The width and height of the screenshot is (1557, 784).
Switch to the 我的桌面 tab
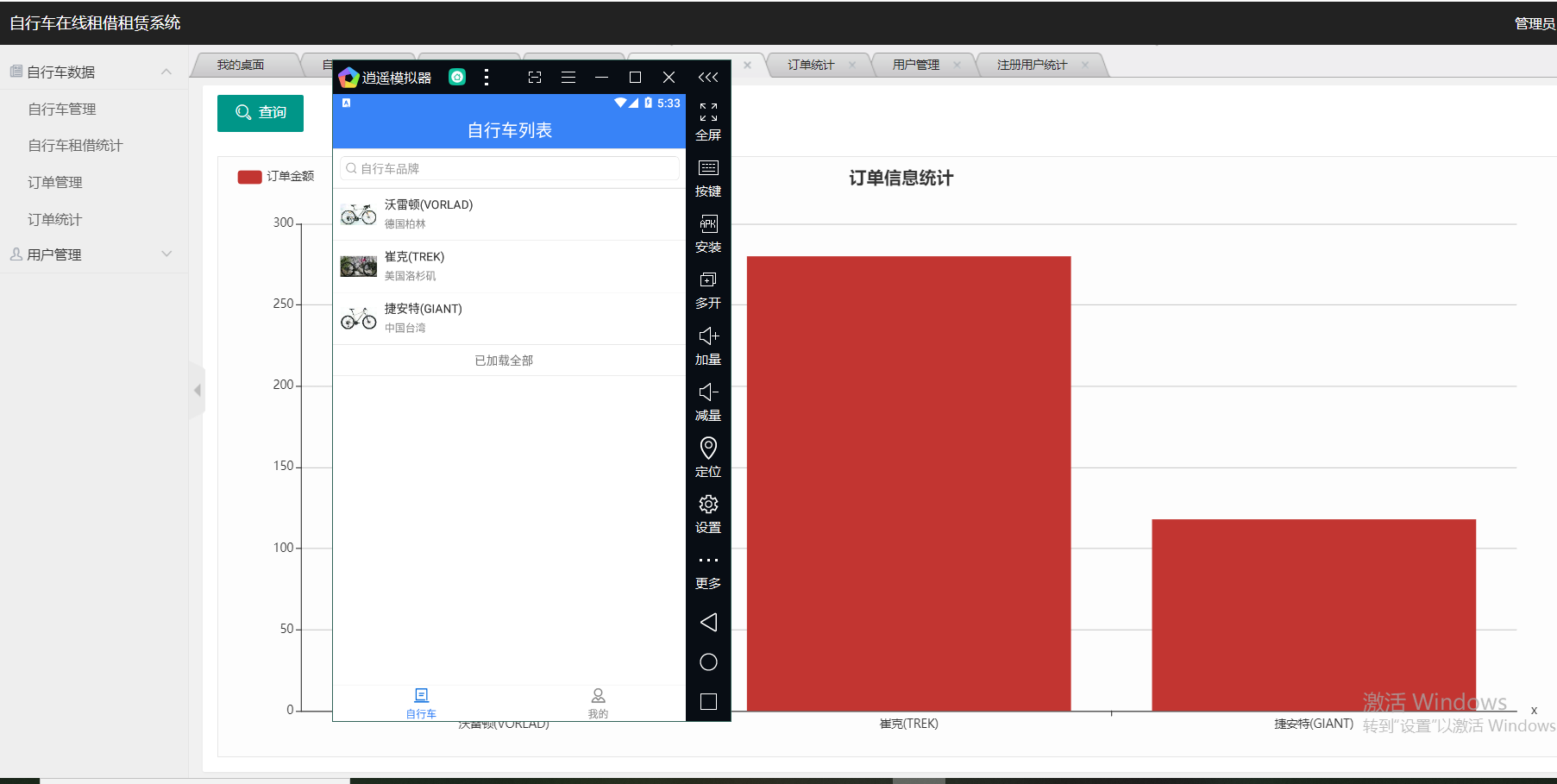coord(242,65)
